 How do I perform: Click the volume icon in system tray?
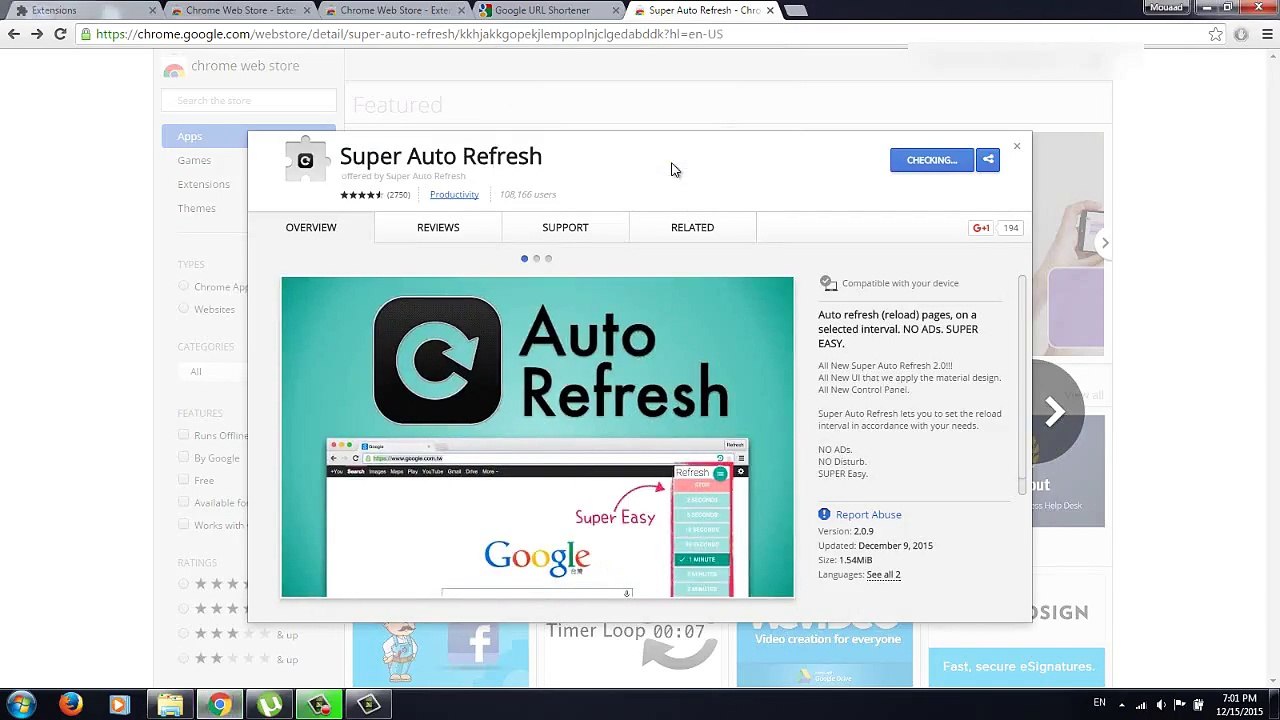pyautogui.click(x=1161, y=705)
